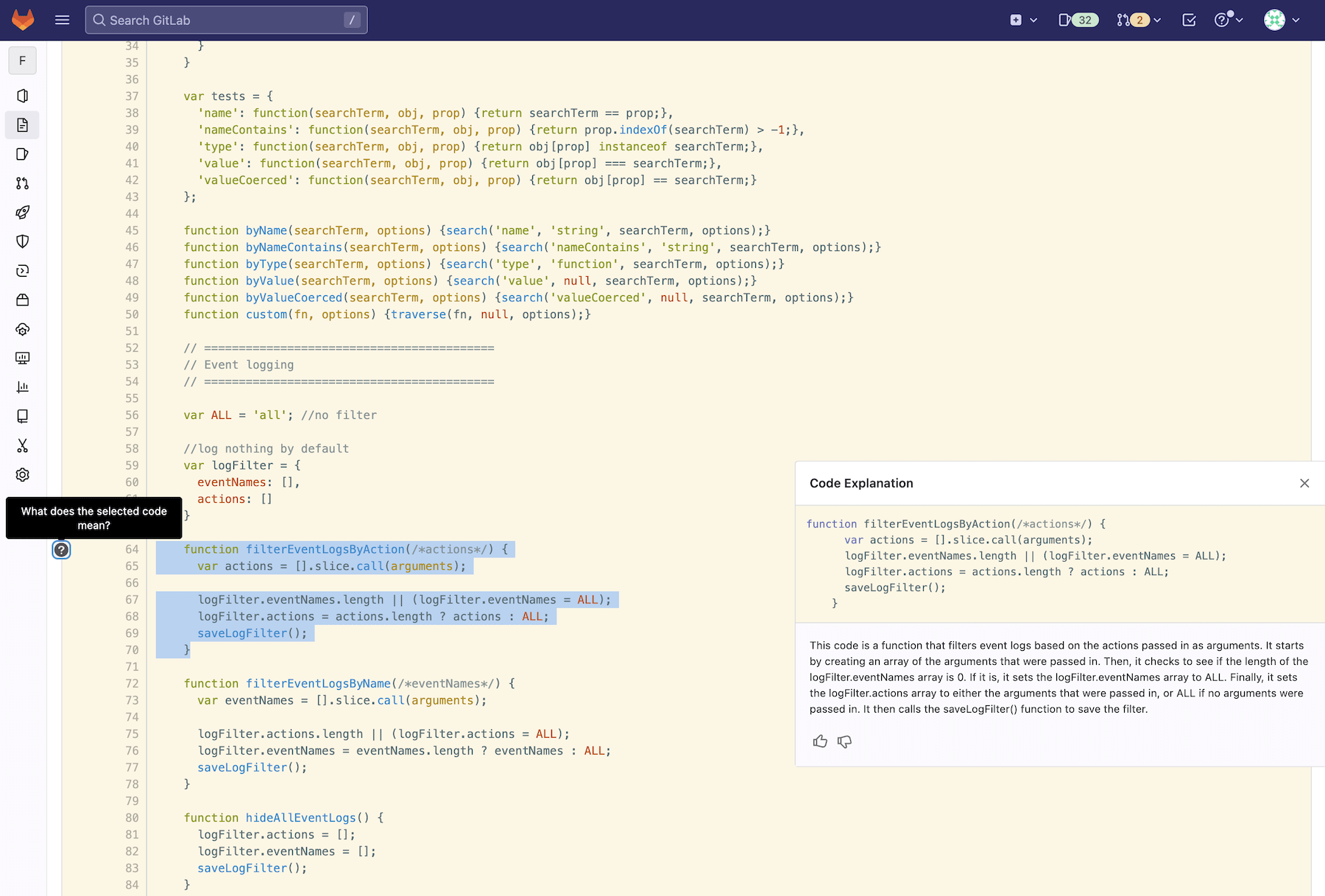The height and width of the screenshot is (896, 1325).
Task: Expand the Create new item dropdown
Action: click(1022, 20)
